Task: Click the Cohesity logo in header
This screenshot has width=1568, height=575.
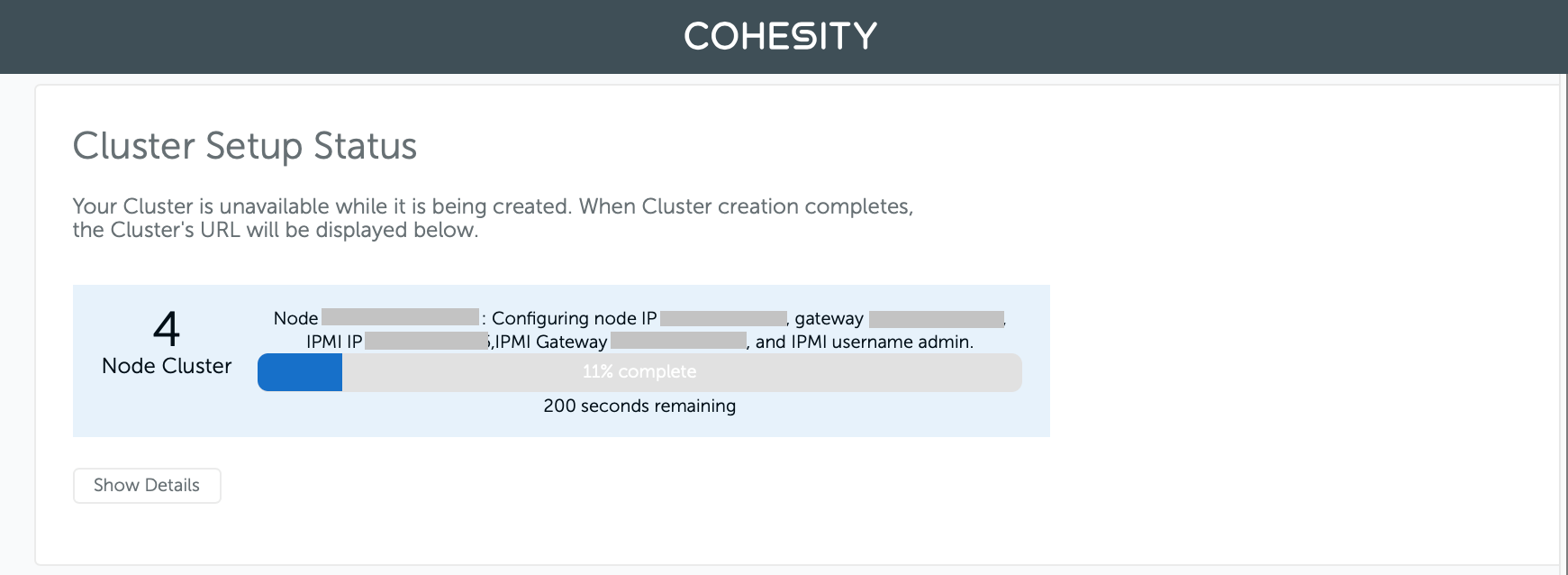Action: [780, 36]
